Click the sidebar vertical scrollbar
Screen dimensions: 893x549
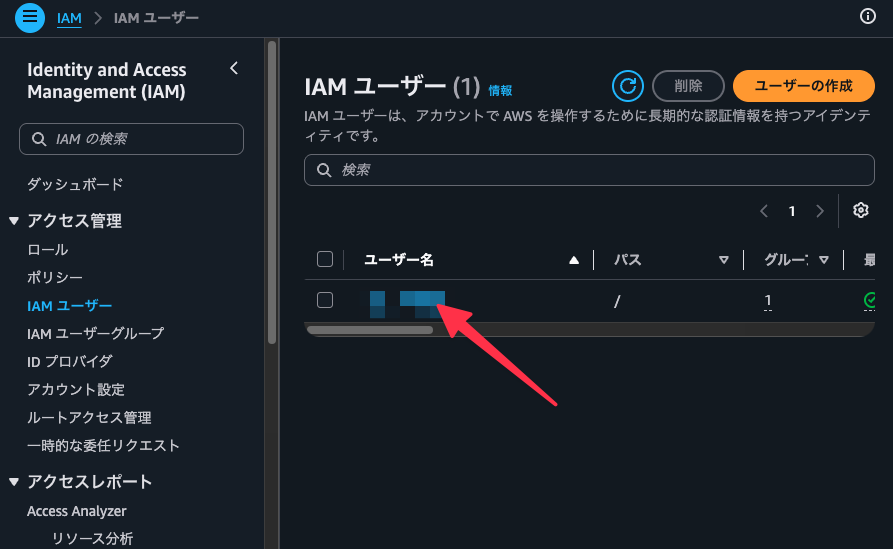(x=272, y=192)
